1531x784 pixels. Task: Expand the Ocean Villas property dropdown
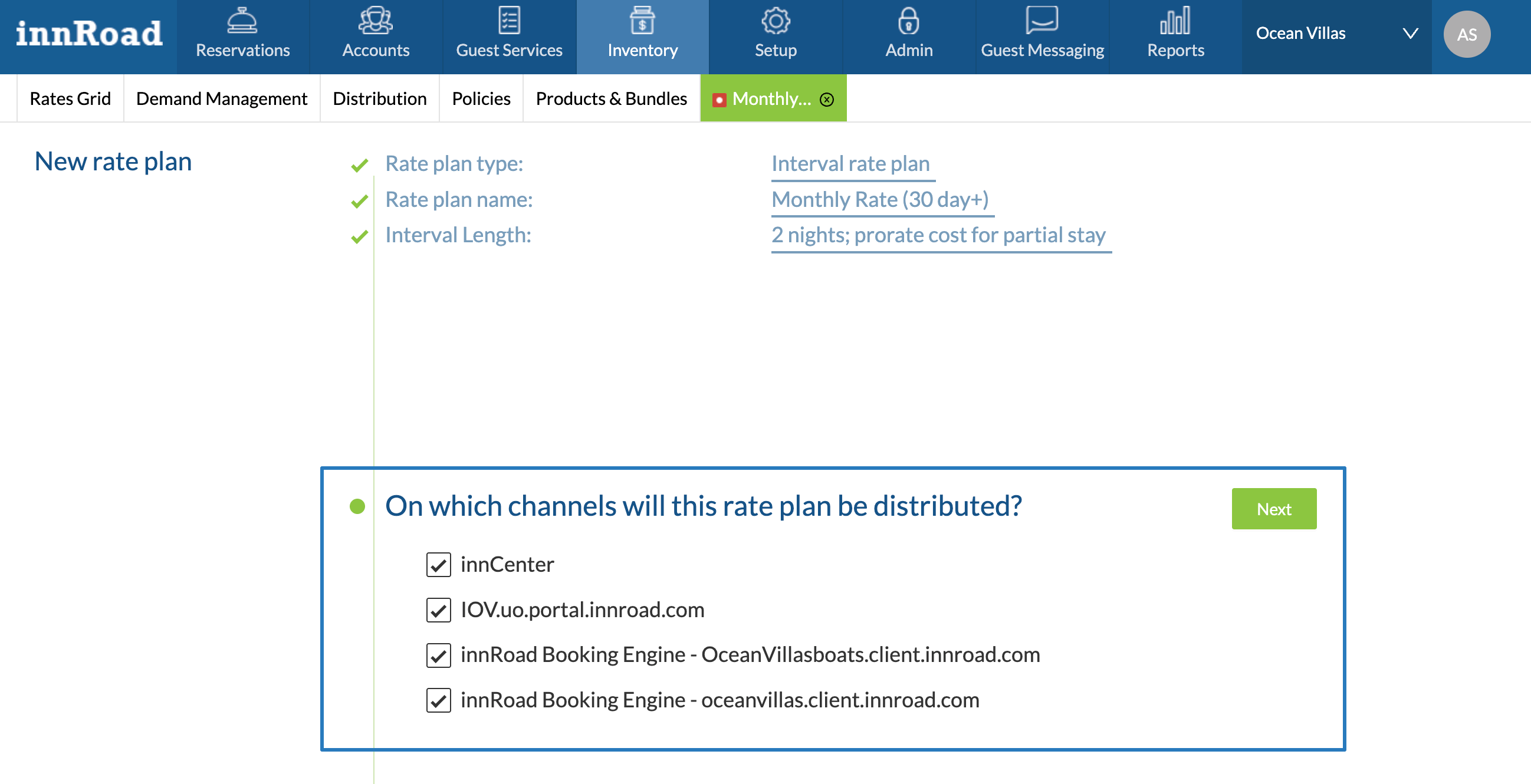pyautogui.click(x=1410, y=34)
